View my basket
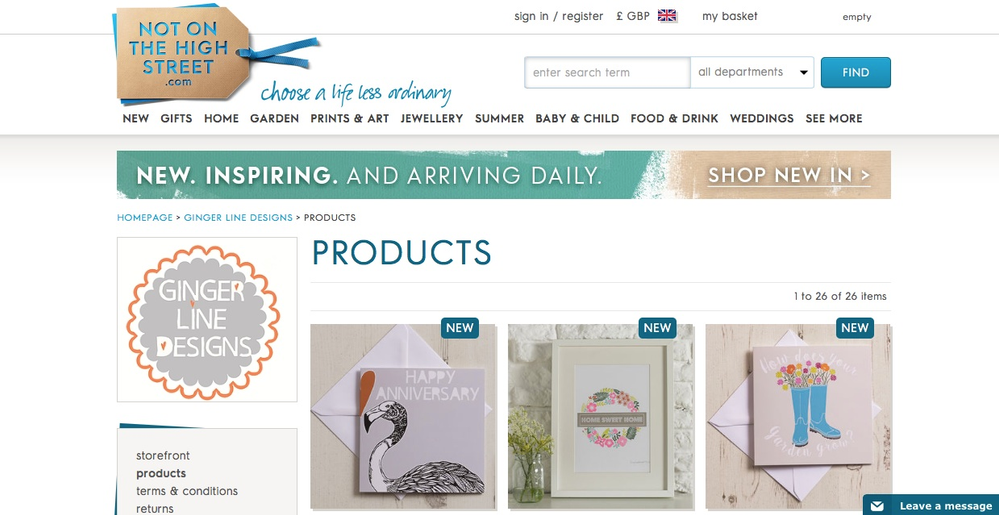 click(729, 17)
